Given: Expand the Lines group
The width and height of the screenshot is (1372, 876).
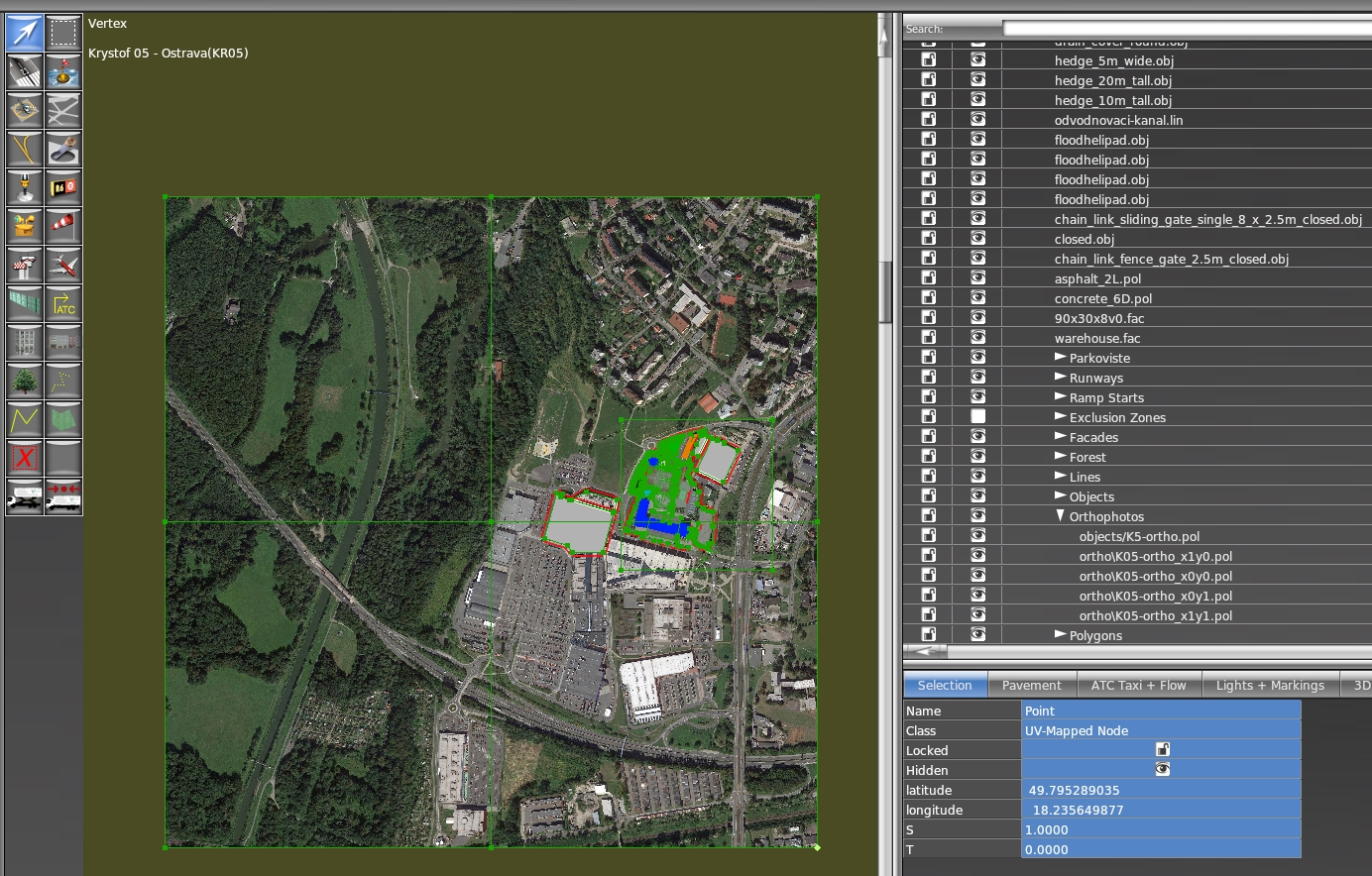Looking at the screenshot, I should (x=1060, y=476).
